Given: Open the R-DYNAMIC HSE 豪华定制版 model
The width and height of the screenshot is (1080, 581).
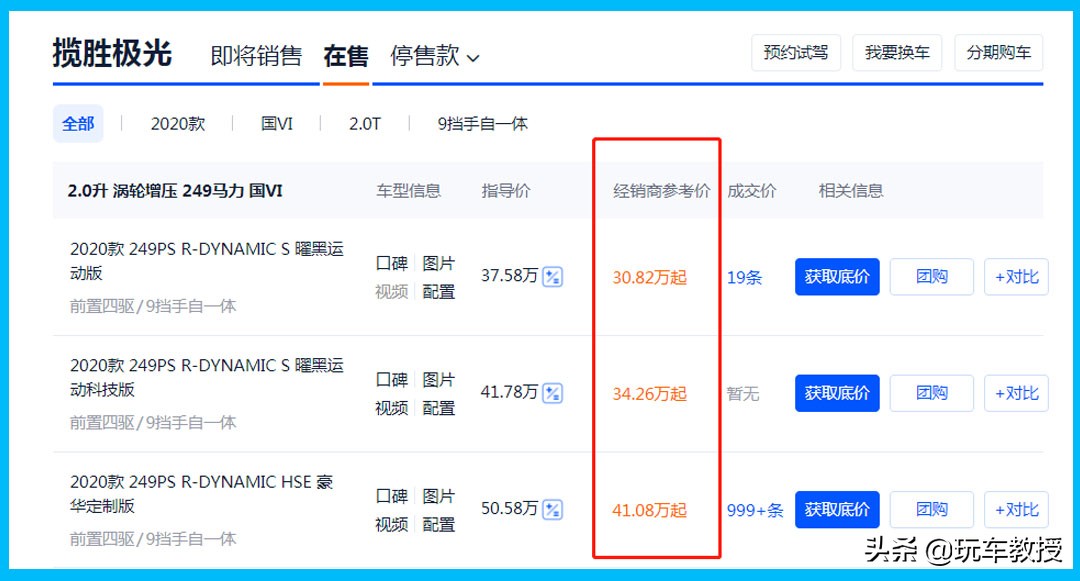Looking at the screenshot, I should [201, 494].
